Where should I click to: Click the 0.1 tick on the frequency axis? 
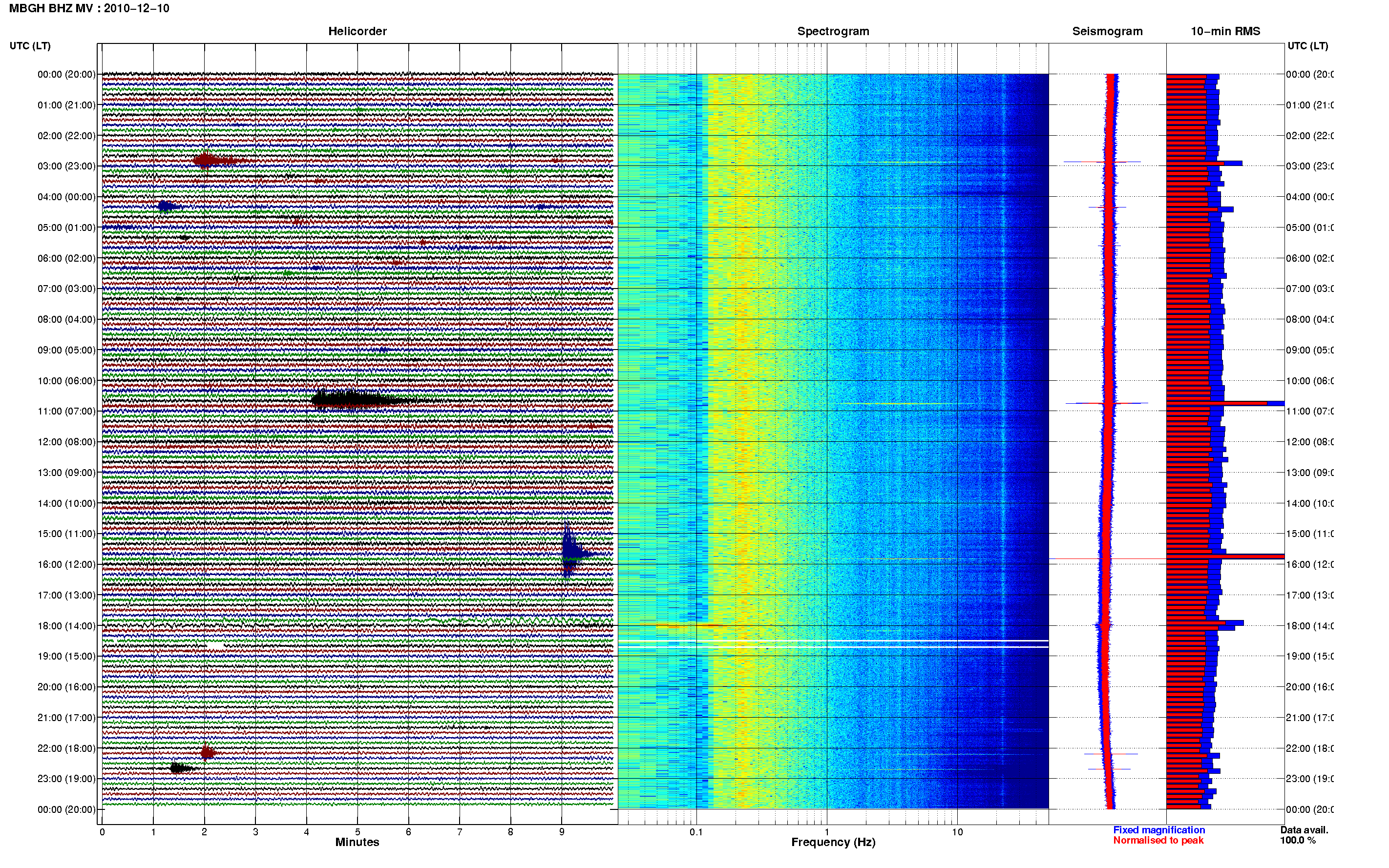696,832
